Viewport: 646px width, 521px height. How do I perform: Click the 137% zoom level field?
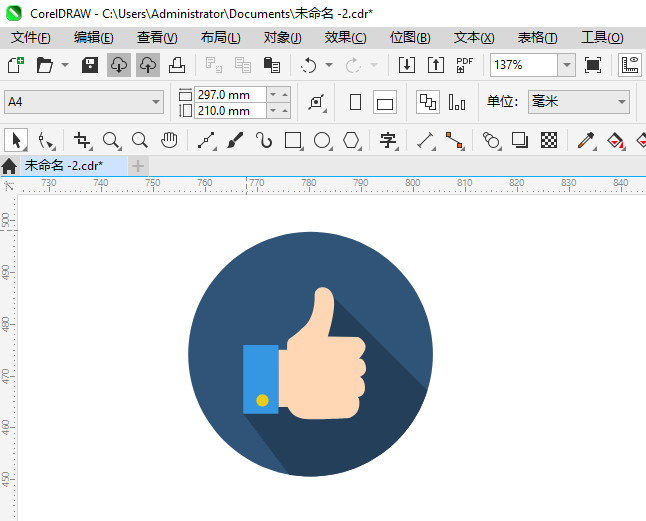(x=524, y=65)
